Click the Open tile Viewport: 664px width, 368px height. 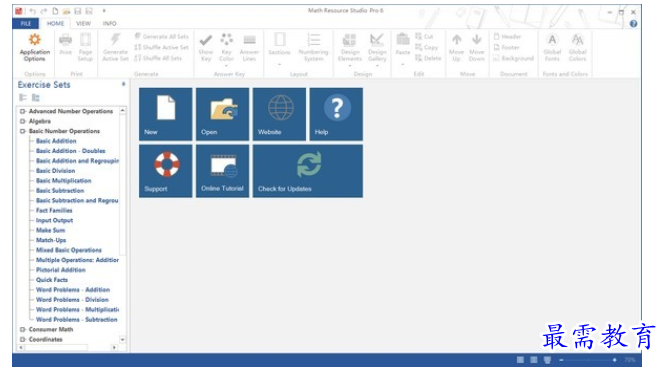click(x=222, y=114)
